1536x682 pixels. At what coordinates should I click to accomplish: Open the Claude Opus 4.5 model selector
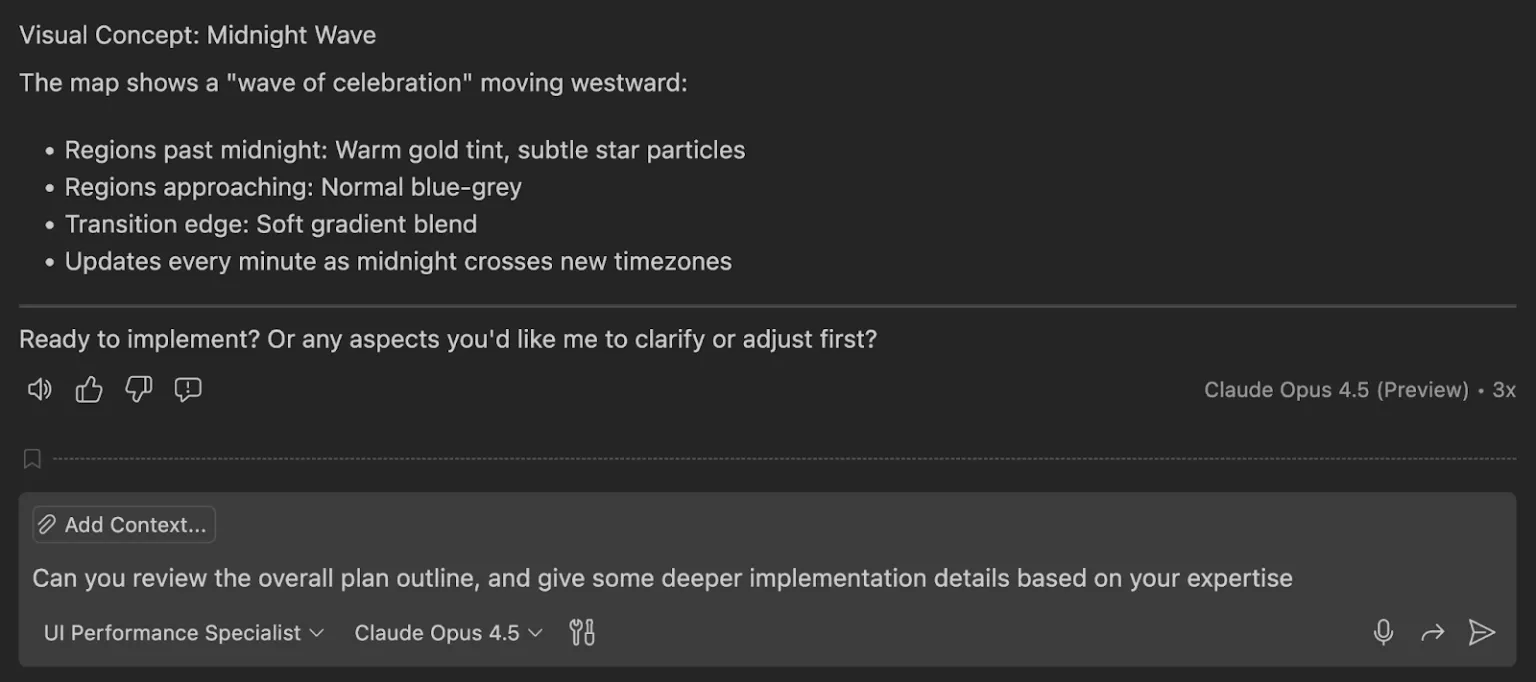[x=437, y=632]
